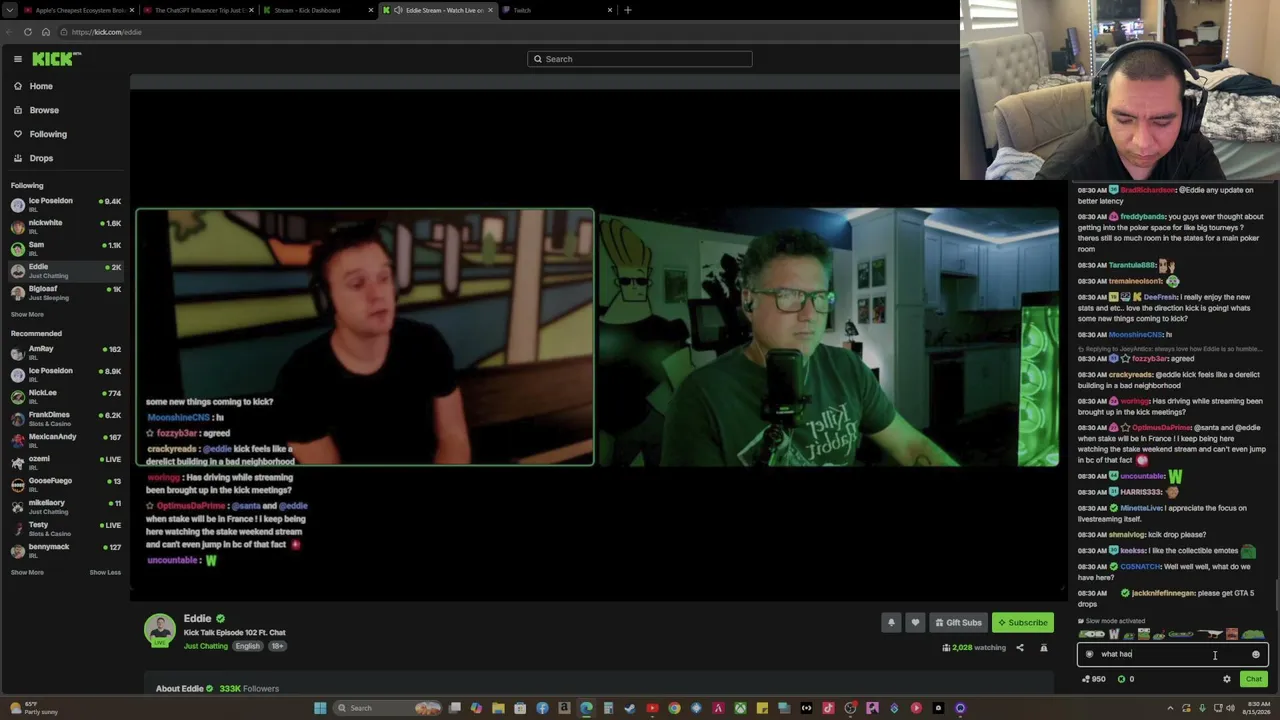Open the Windows Start menu

pyautogui.click(x=320, y=708)
